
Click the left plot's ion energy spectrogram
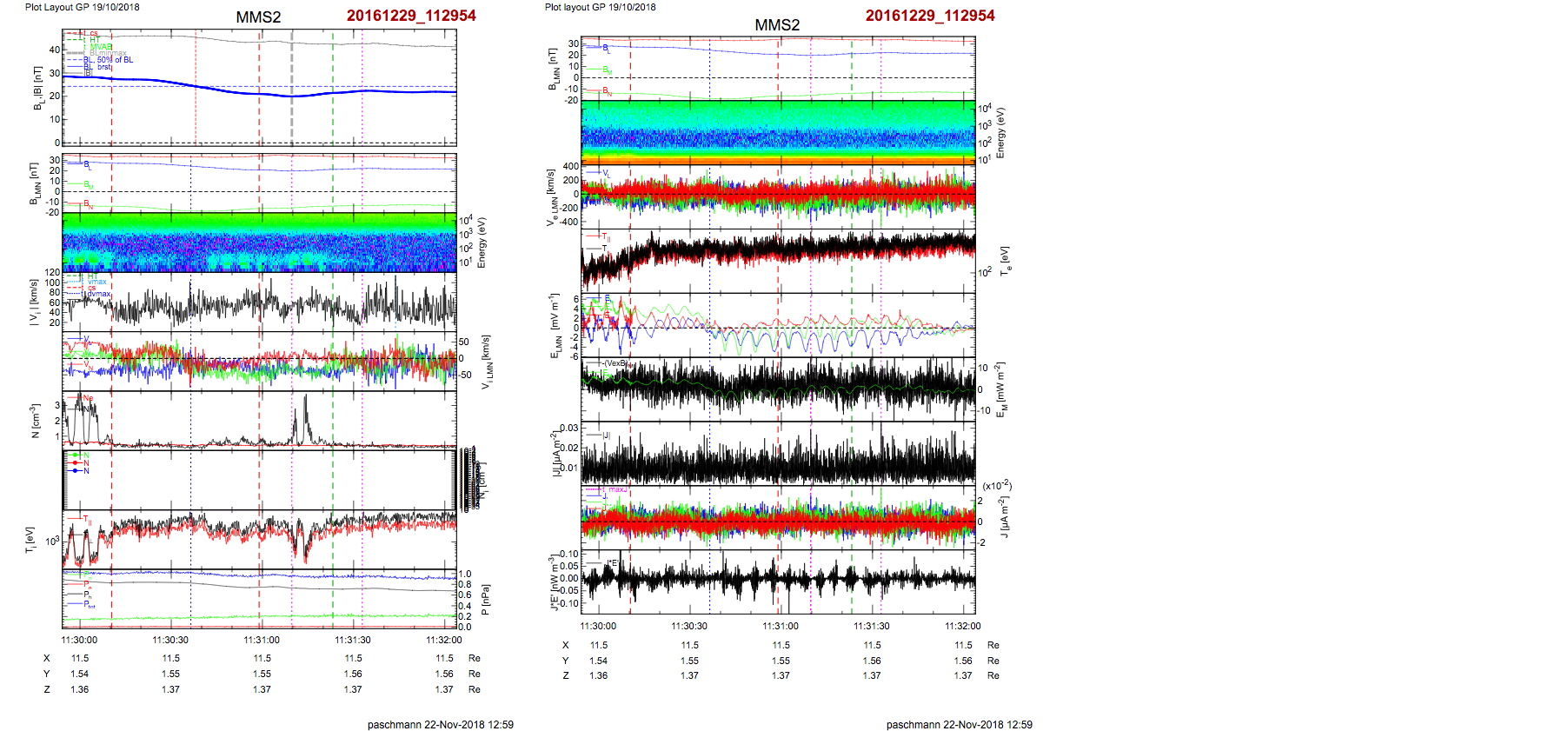pos(259,243)
